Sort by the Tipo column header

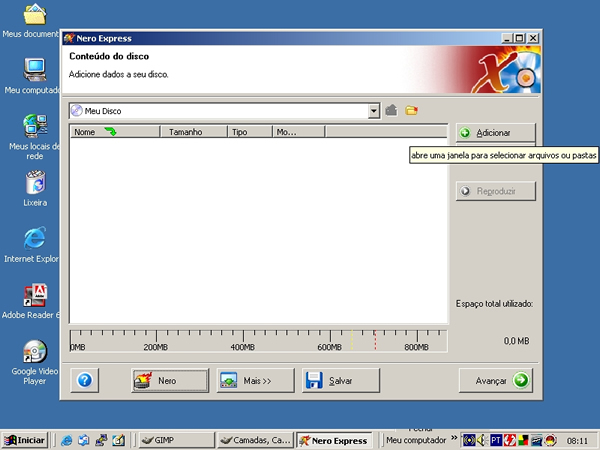250,132
